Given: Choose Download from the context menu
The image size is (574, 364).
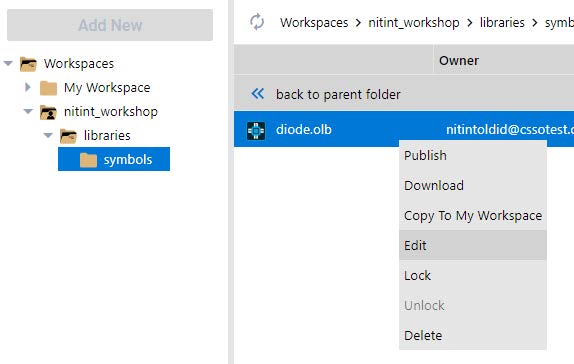Looking at the screenshot, I should pyautogui.click(x=473, y=185).
